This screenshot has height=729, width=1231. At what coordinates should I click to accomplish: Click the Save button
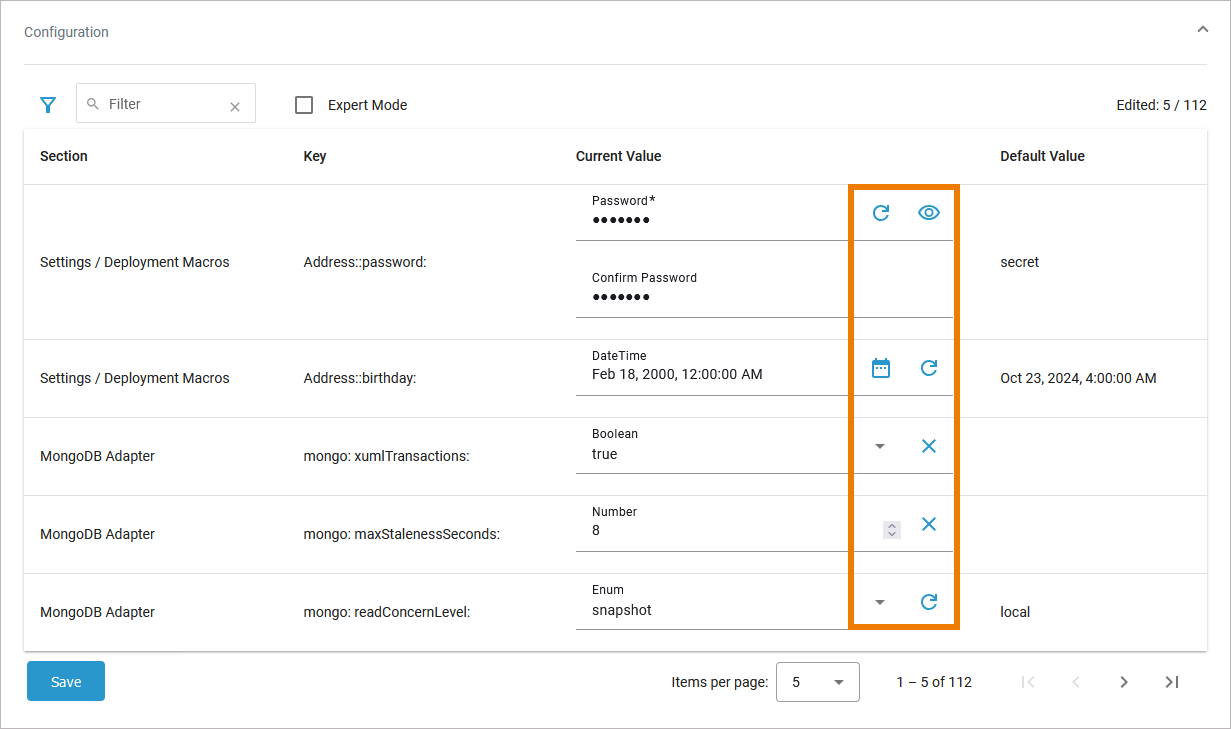[66, 682]
